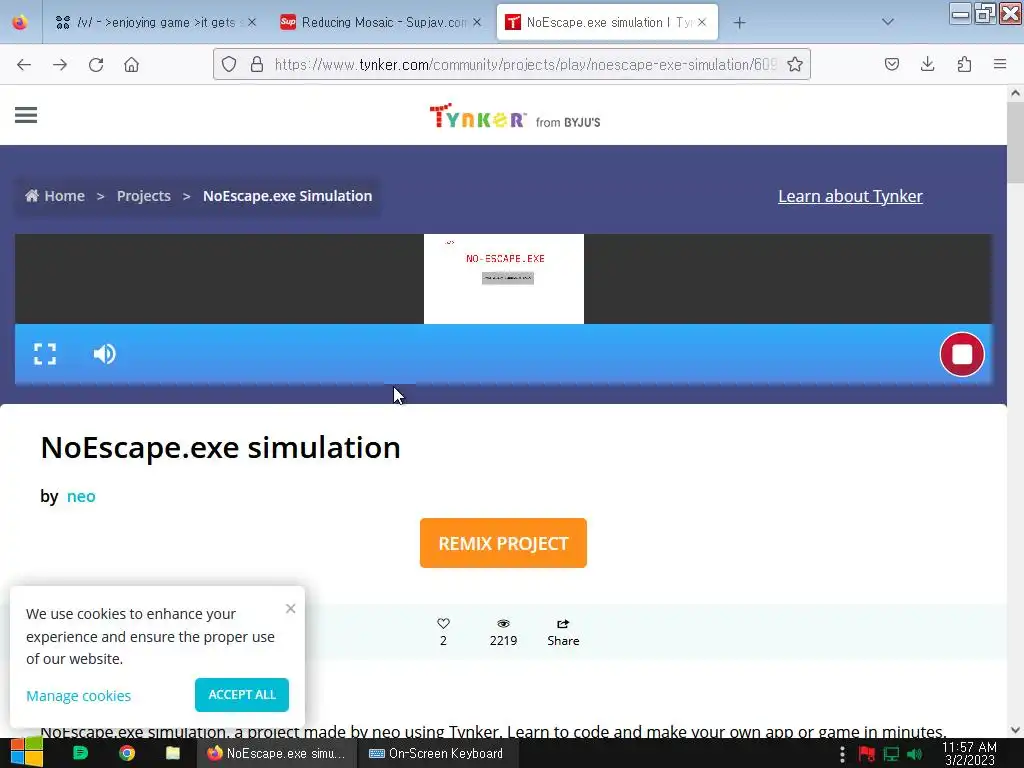Screen dimensions: 1024x768
Task: Open the Windows Start menu
Action: point(27,753)
